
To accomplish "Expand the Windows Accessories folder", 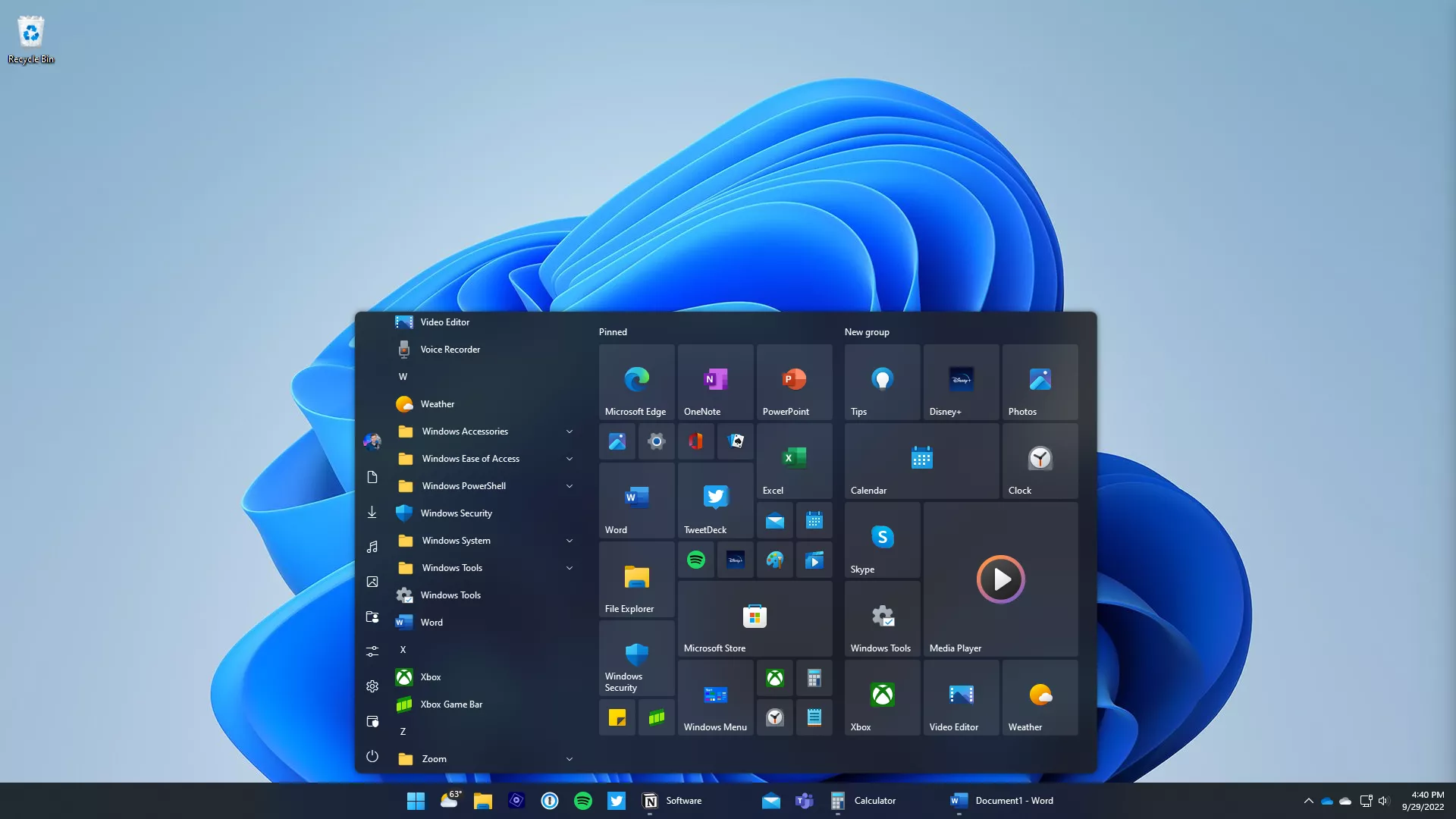I will pos(569,431).
